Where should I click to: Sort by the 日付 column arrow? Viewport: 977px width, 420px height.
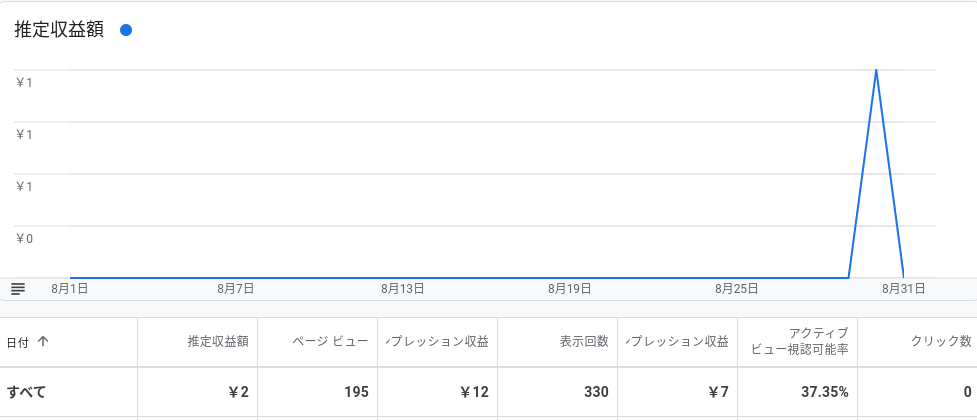point(43,341)
